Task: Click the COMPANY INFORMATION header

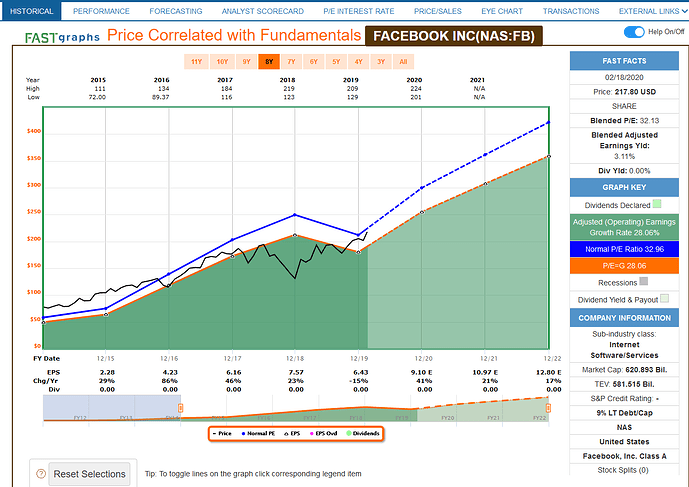Action: coord(624,318)
